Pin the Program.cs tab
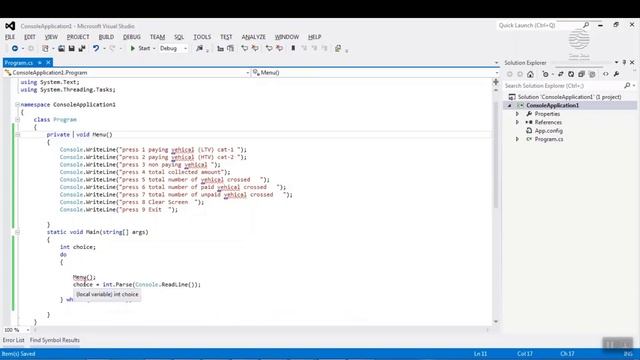This screenshot has width=640, height=360. pyautogui.click(x=40, y=62)
